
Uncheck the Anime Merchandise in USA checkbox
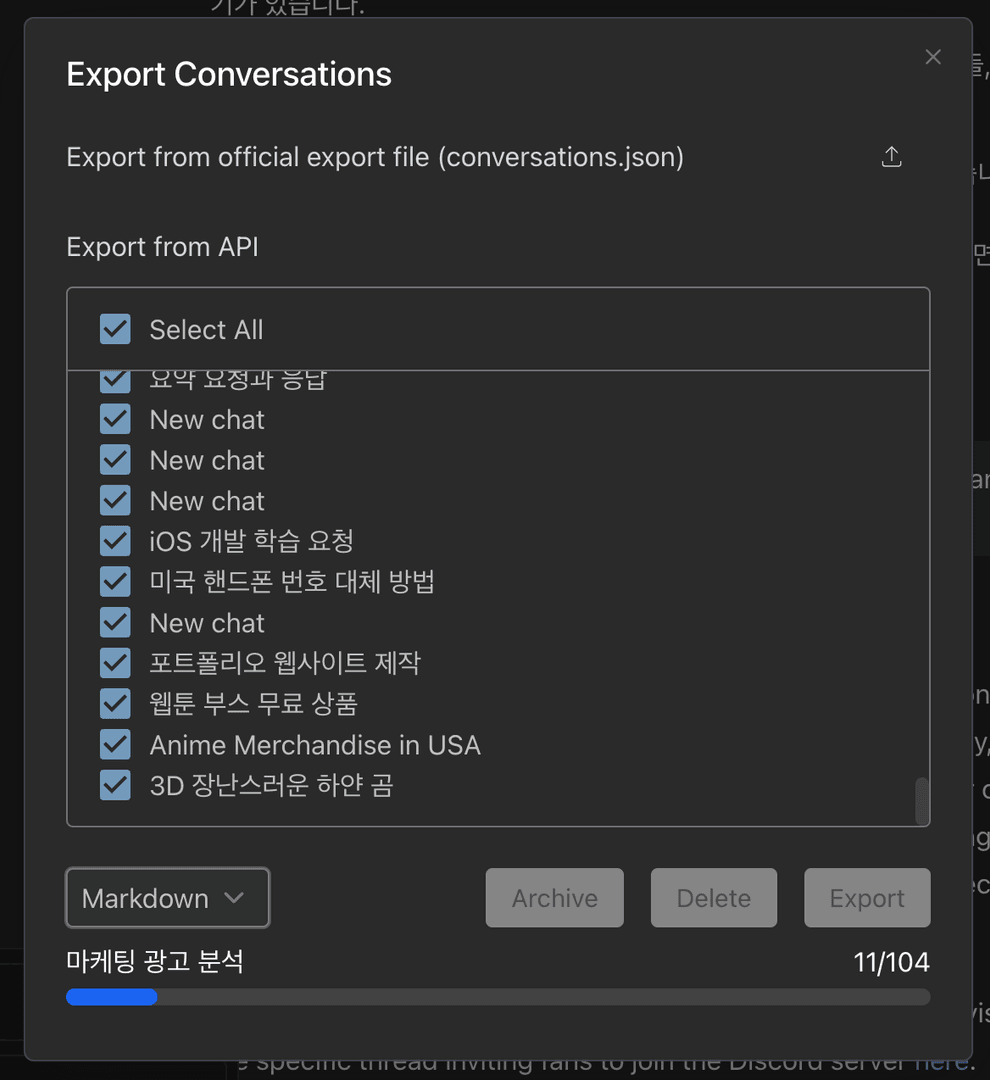pos(115,745)
